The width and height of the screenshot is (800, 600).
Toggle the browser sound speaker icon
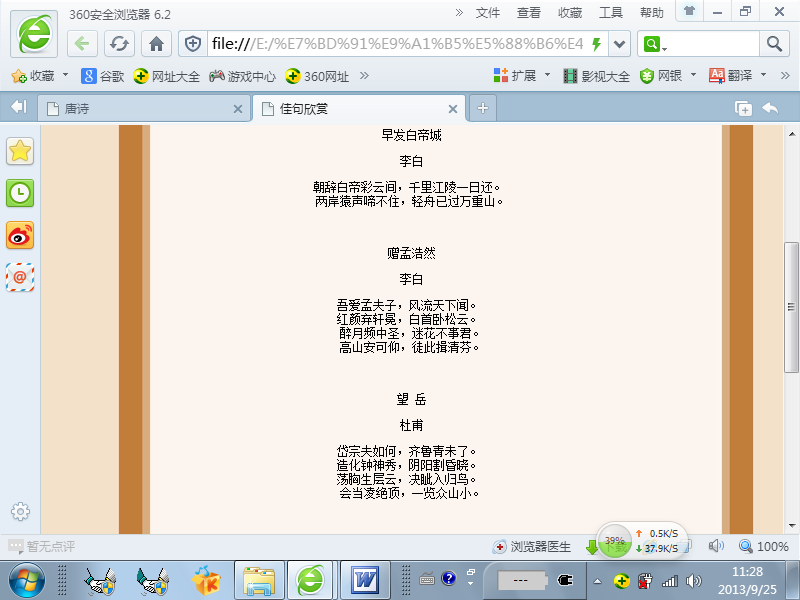[716, 546]
